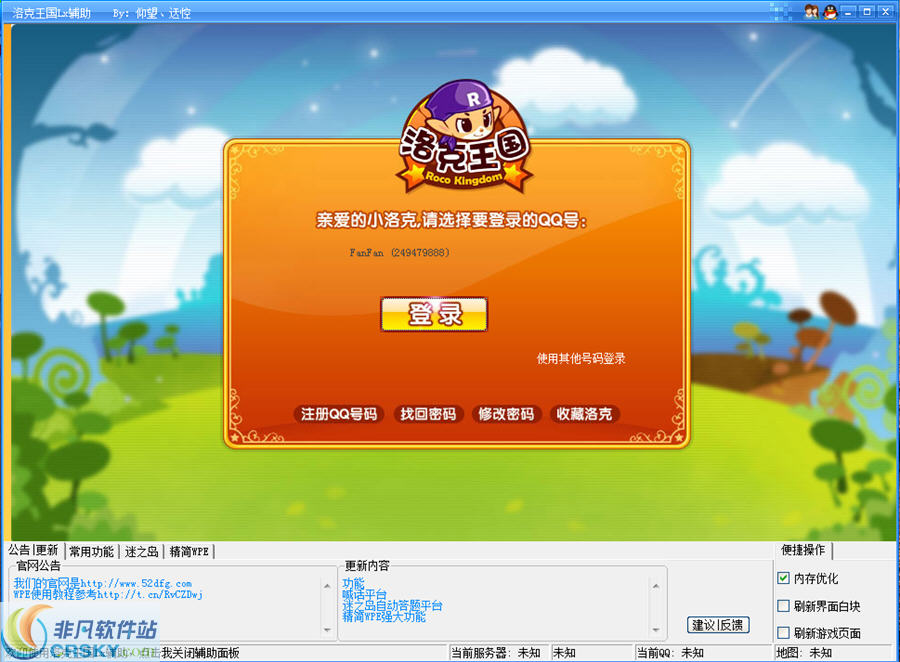
Task: Click the WPE tutorial line t.cn/RvCZDwj
Action: (108, 594)
